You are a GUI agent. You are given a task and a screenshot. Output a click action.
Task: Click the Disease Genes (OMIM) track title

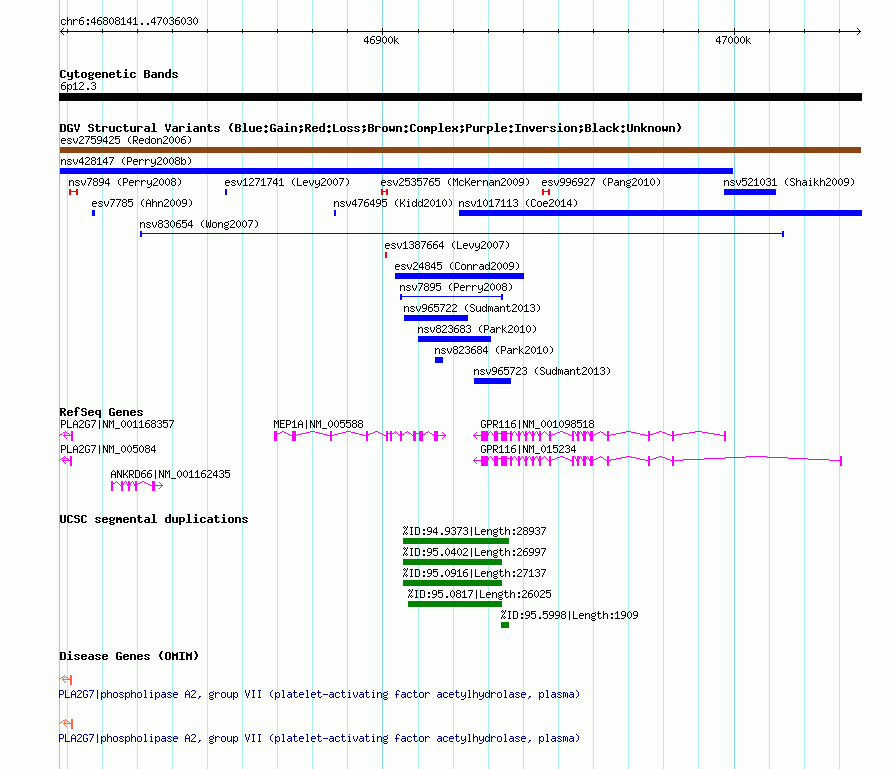pyautogui.click(x=129, y=656)
